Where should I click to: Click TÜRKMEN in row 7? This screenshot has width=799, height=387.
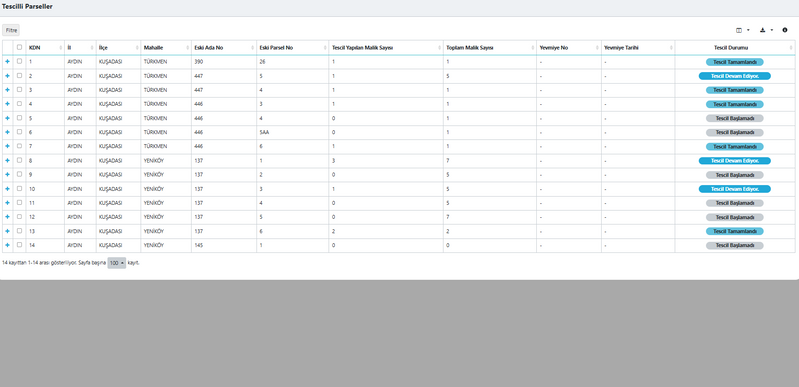click(x=155, y=146)
